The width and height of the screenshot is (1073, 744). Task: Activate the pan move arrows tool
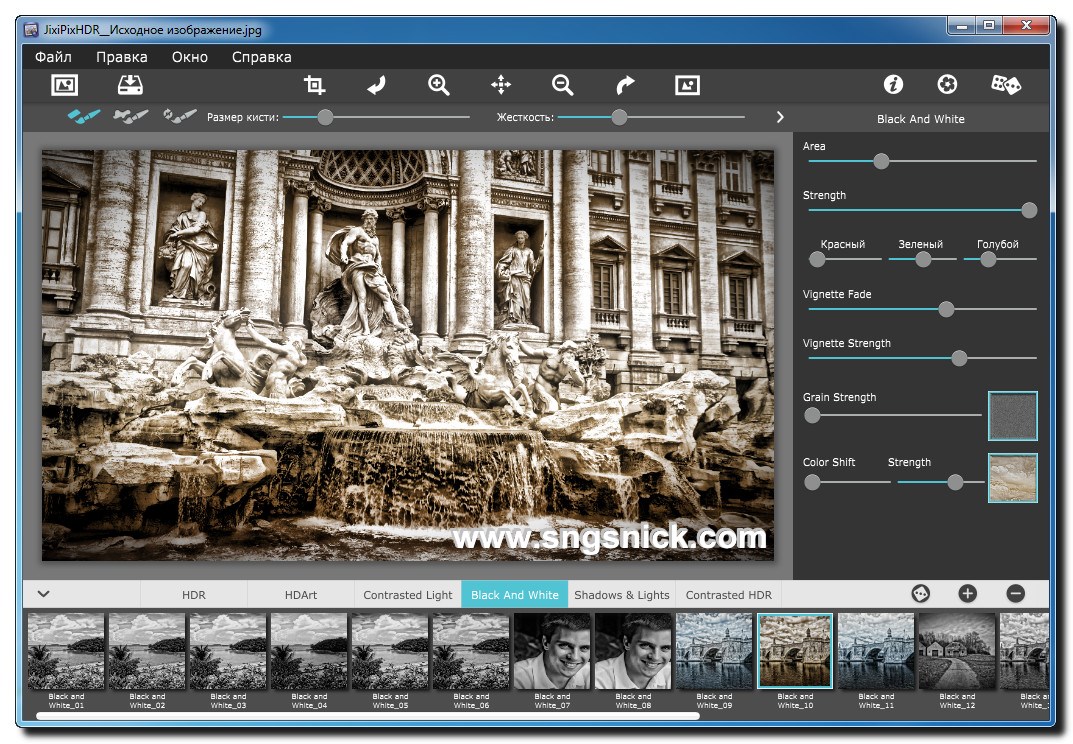501,85
